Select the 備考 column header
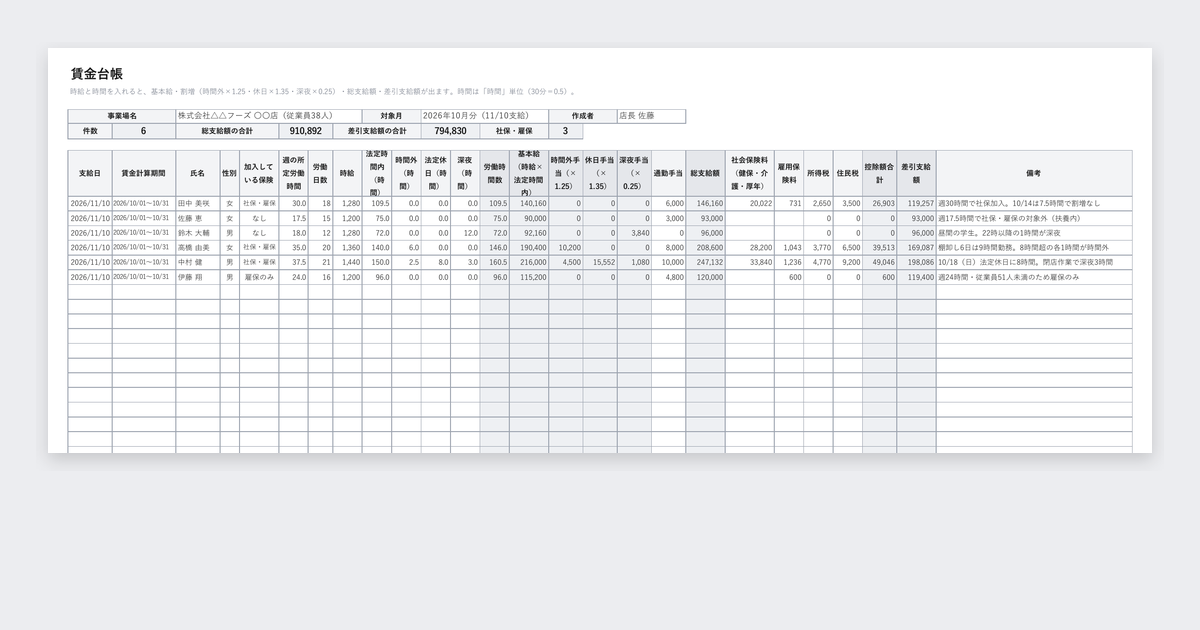This screenshot has width=1200, height=630. tap(1034, 173)
